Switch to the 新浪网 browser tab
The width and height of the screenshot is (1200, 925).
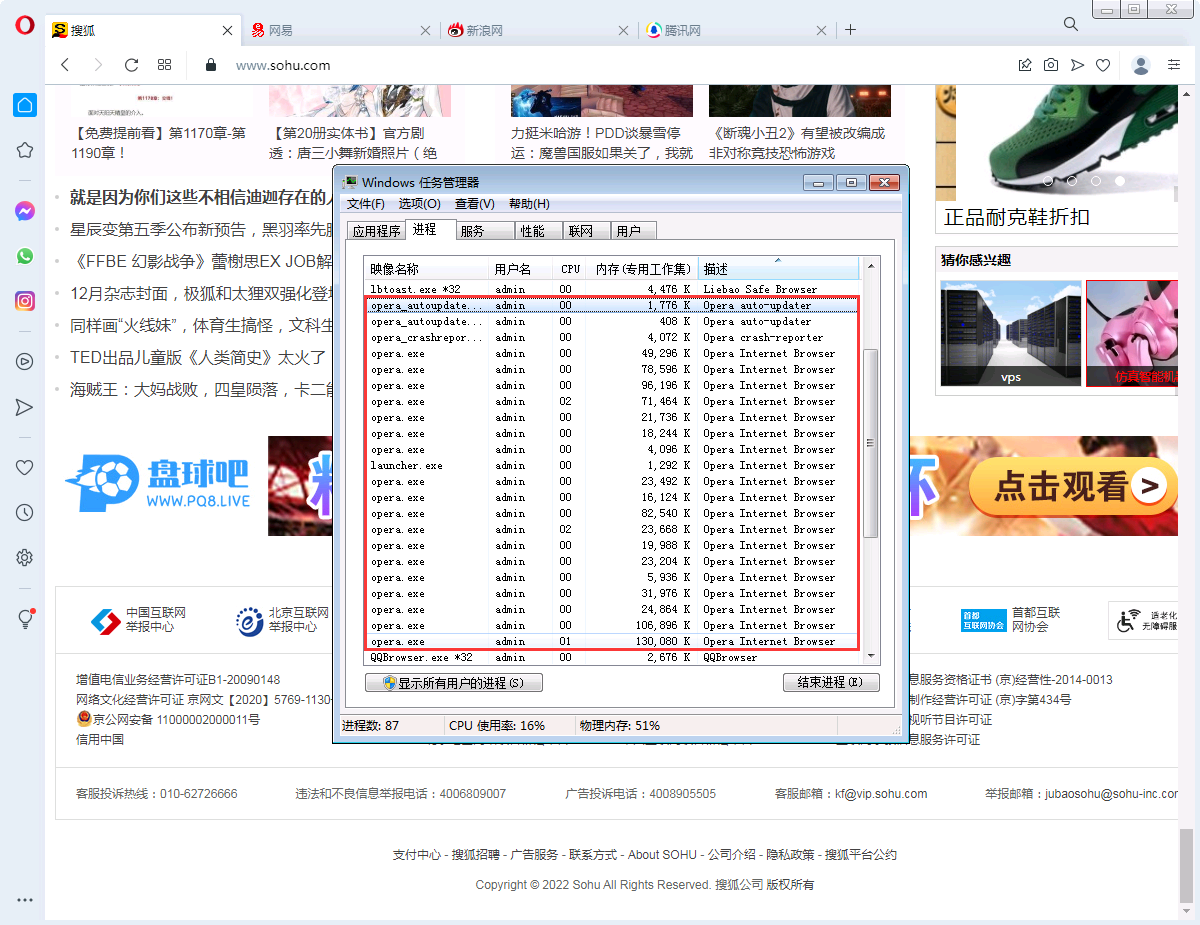pos(539,30)
